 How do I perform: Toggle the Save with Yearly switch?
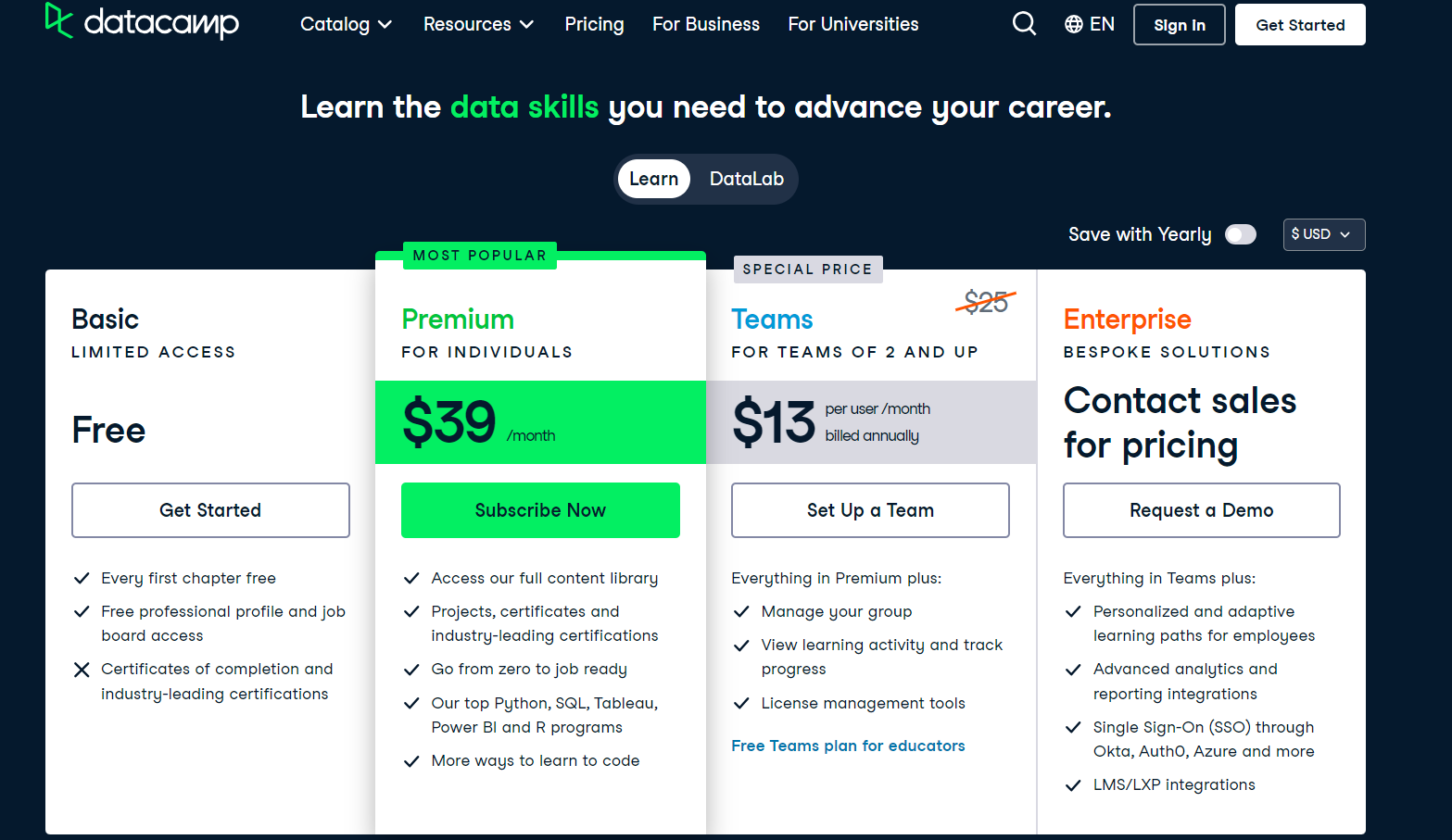(1240, 234)
